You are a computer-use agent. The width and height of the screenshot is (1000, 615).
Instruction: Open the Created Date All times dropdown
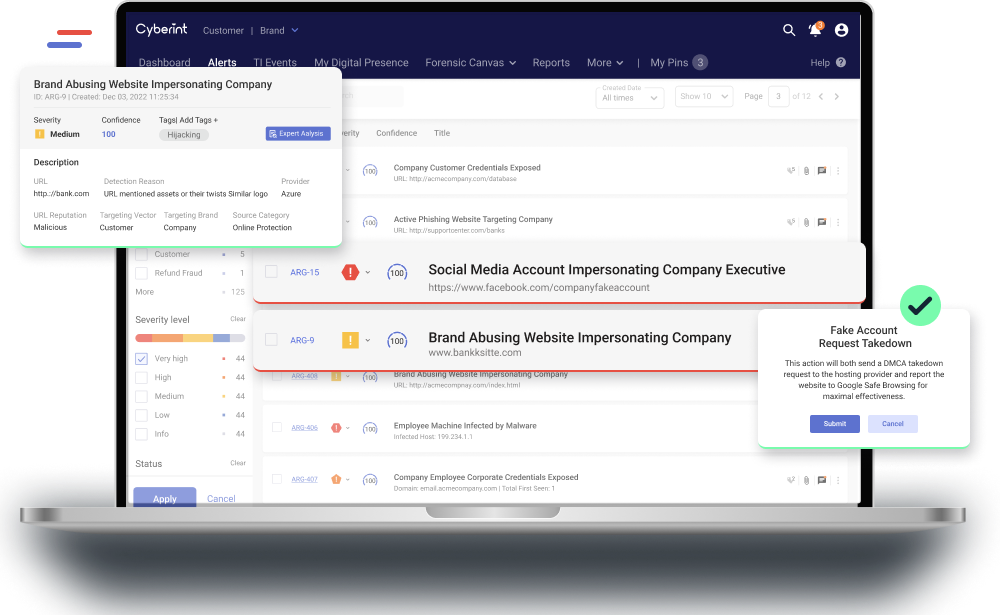point(629,98)
